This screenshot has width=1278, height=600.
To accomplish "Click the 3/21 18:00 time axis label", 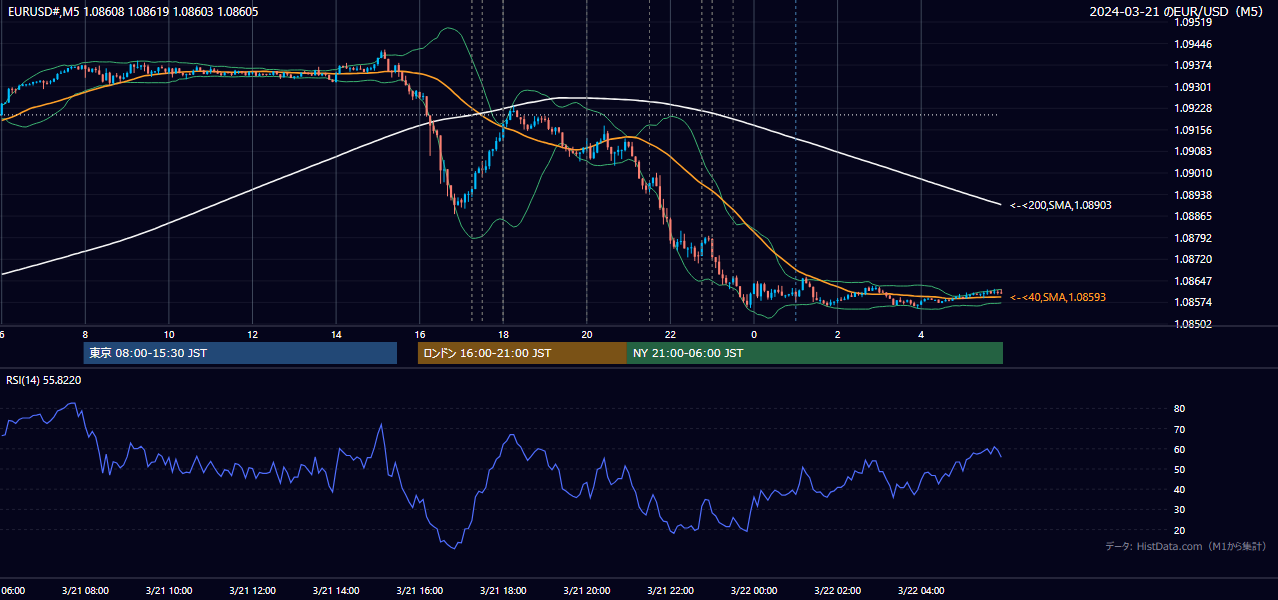I will tap(503, 591).
